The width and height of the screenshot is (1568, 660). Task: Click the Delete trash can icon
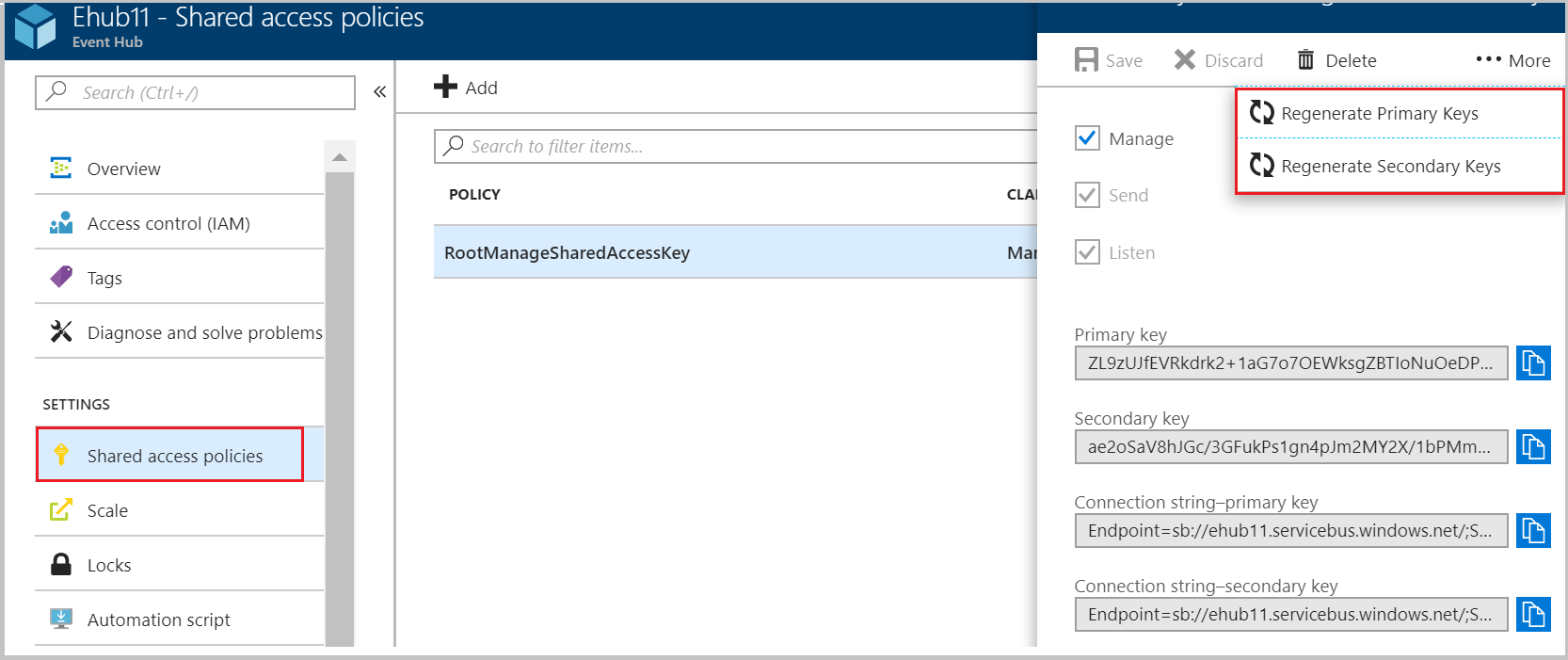(x=1305, y=60)
